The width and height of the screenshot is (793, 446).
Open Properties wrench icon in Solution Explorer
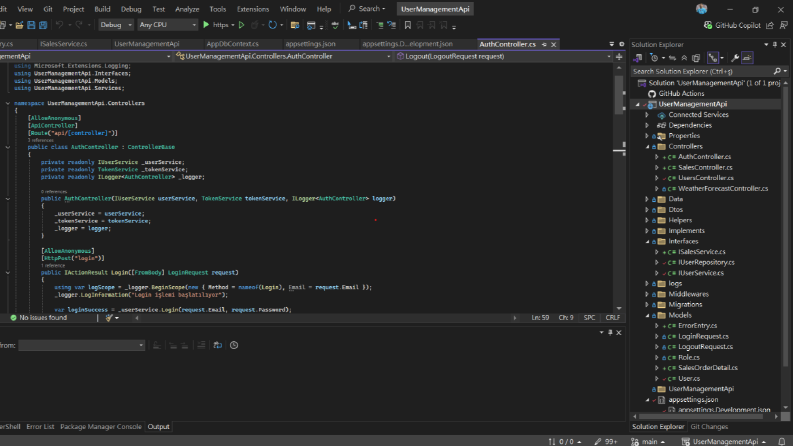point(735,58)
